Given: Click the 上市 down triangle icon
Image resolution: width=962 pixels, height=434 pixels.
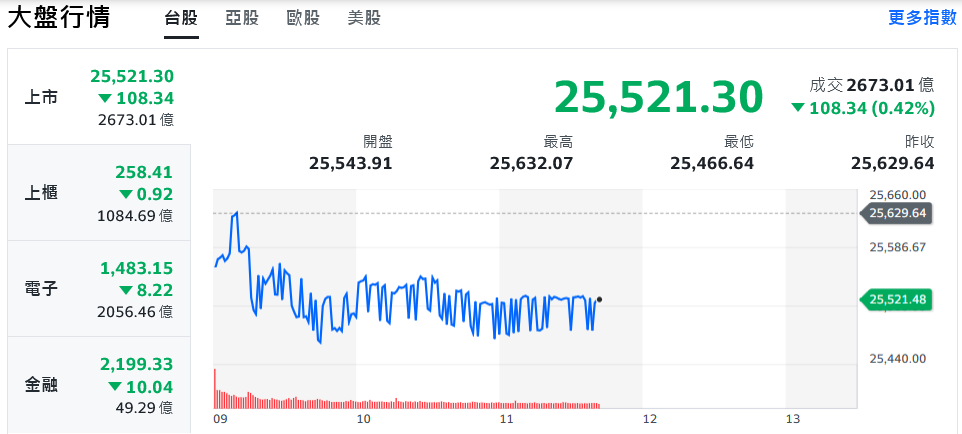Looking at the screenshot, I should tap(105, 98).
